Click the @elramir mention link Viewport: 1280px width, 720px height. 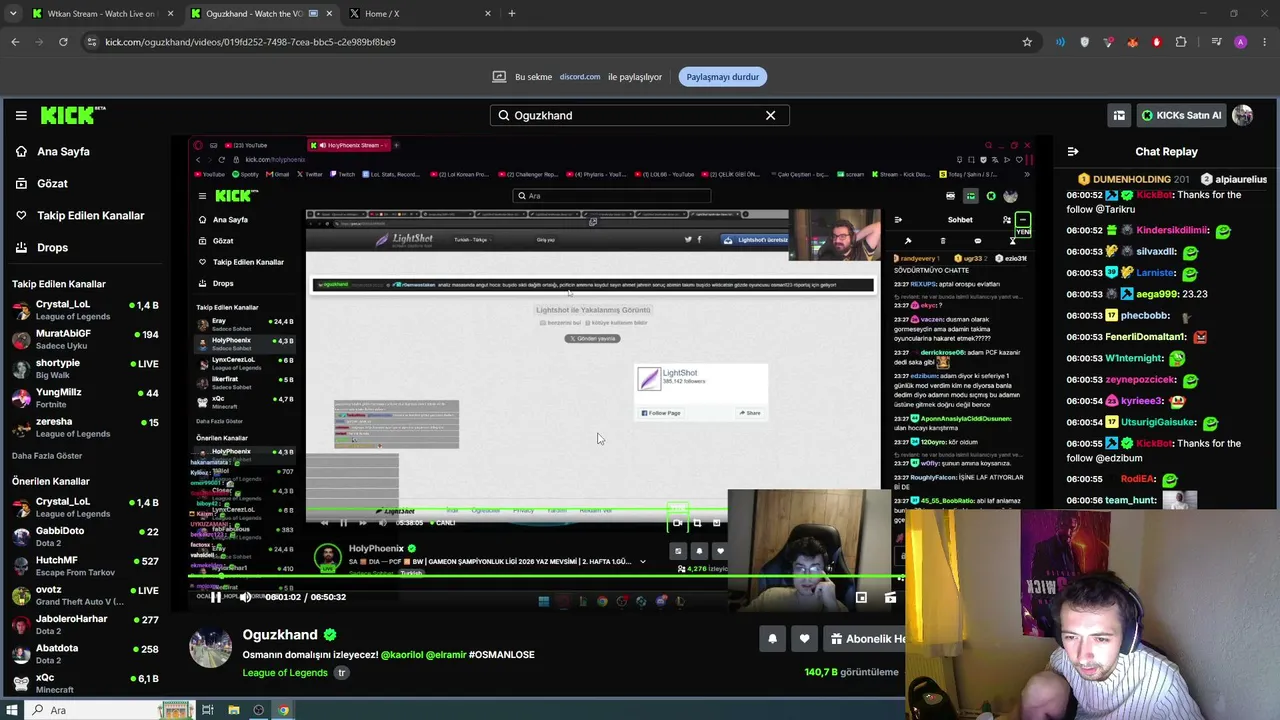click(445, 655)
